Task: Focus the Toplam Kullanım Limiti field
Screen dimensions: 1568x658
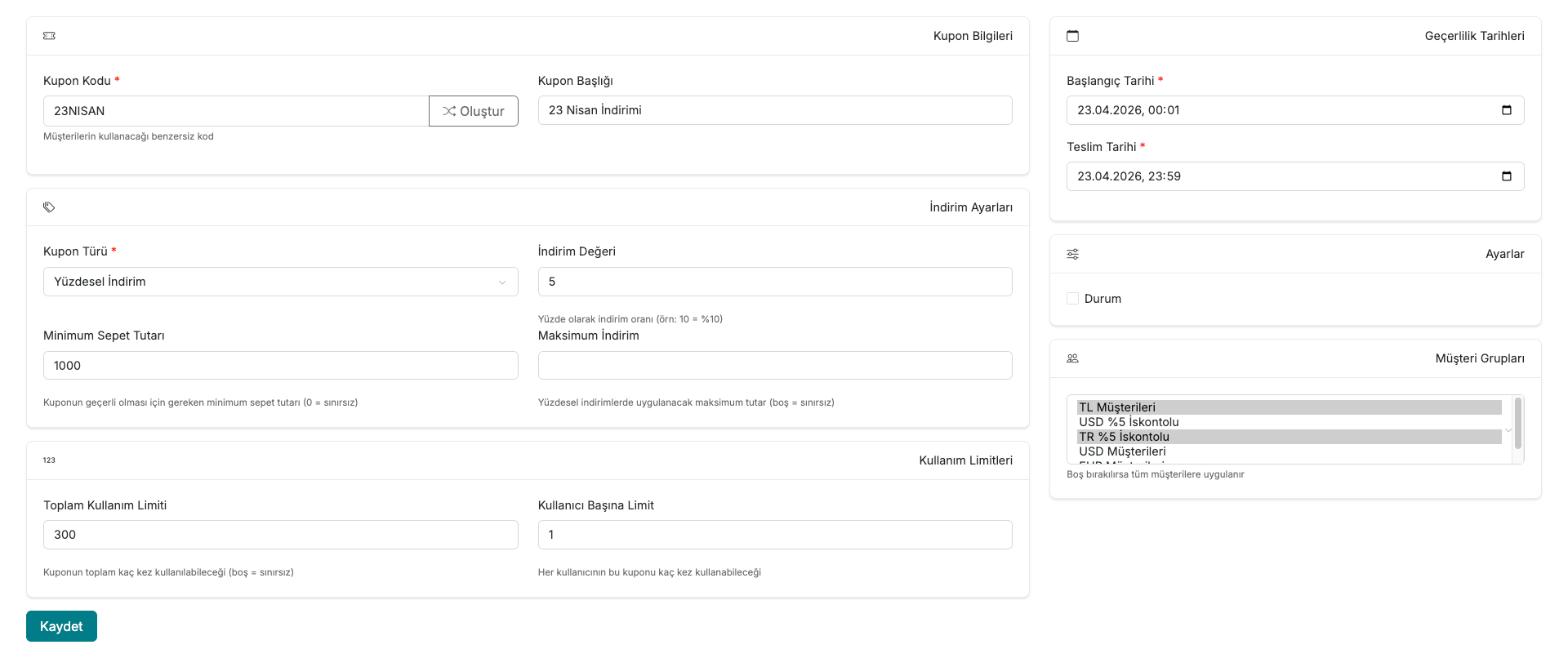Action: 280,535
